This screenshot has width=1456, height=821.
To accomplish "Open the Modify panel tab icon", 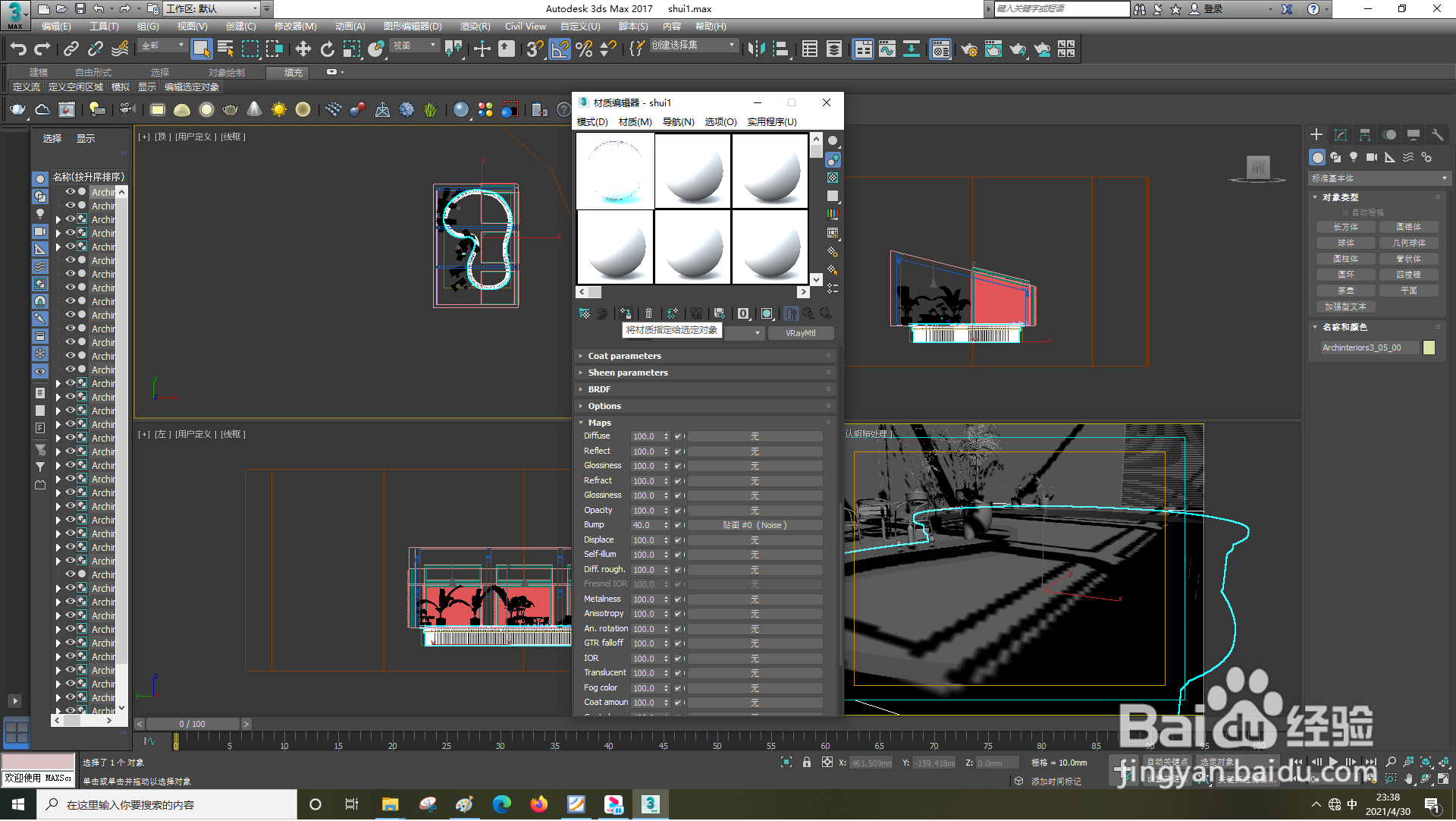I will coord(1340,135).
